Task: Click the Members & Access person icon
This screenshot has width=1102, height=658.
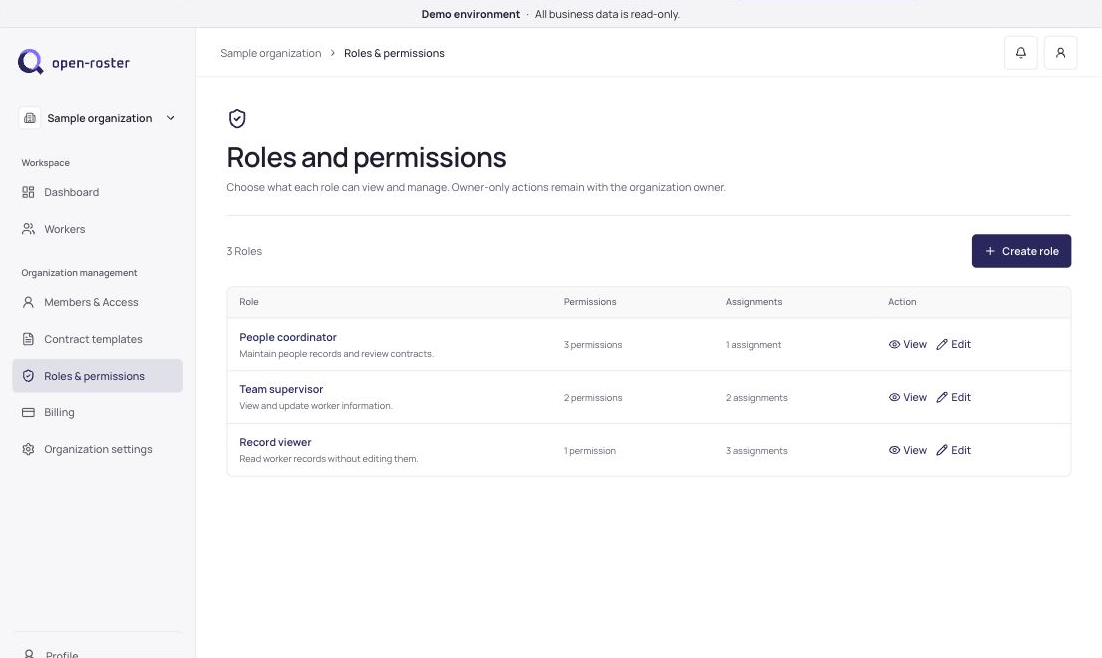Action: point(28,302)
